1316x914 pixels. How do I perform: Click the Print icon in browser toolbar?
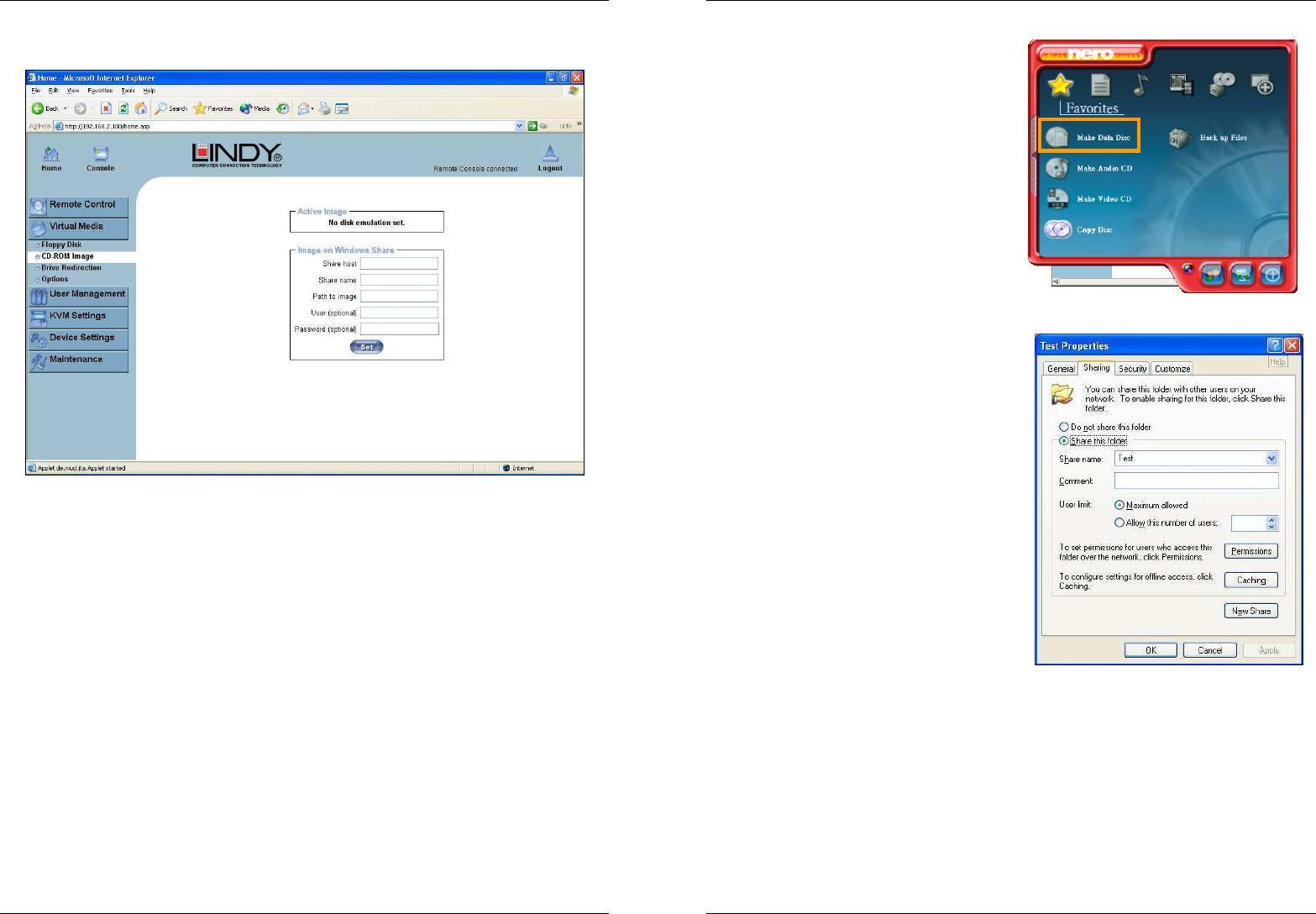(x=324, y=108)
